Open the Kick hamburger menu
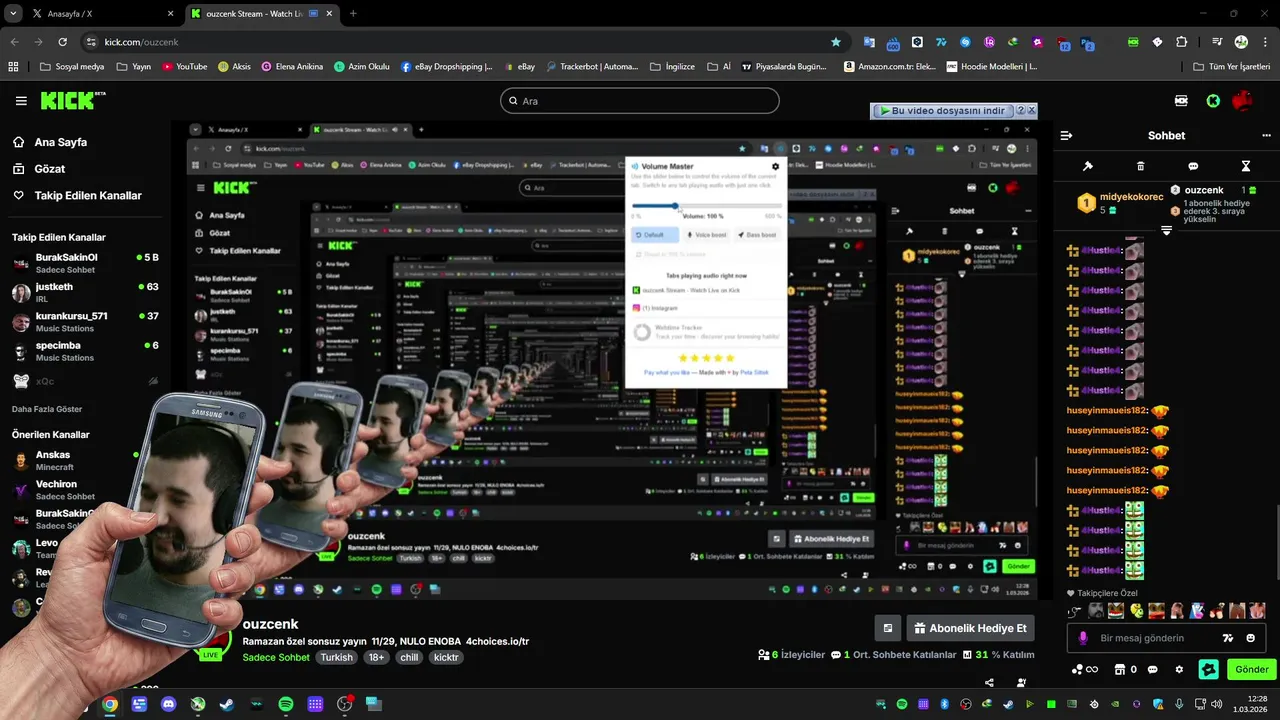 [21, 101]
